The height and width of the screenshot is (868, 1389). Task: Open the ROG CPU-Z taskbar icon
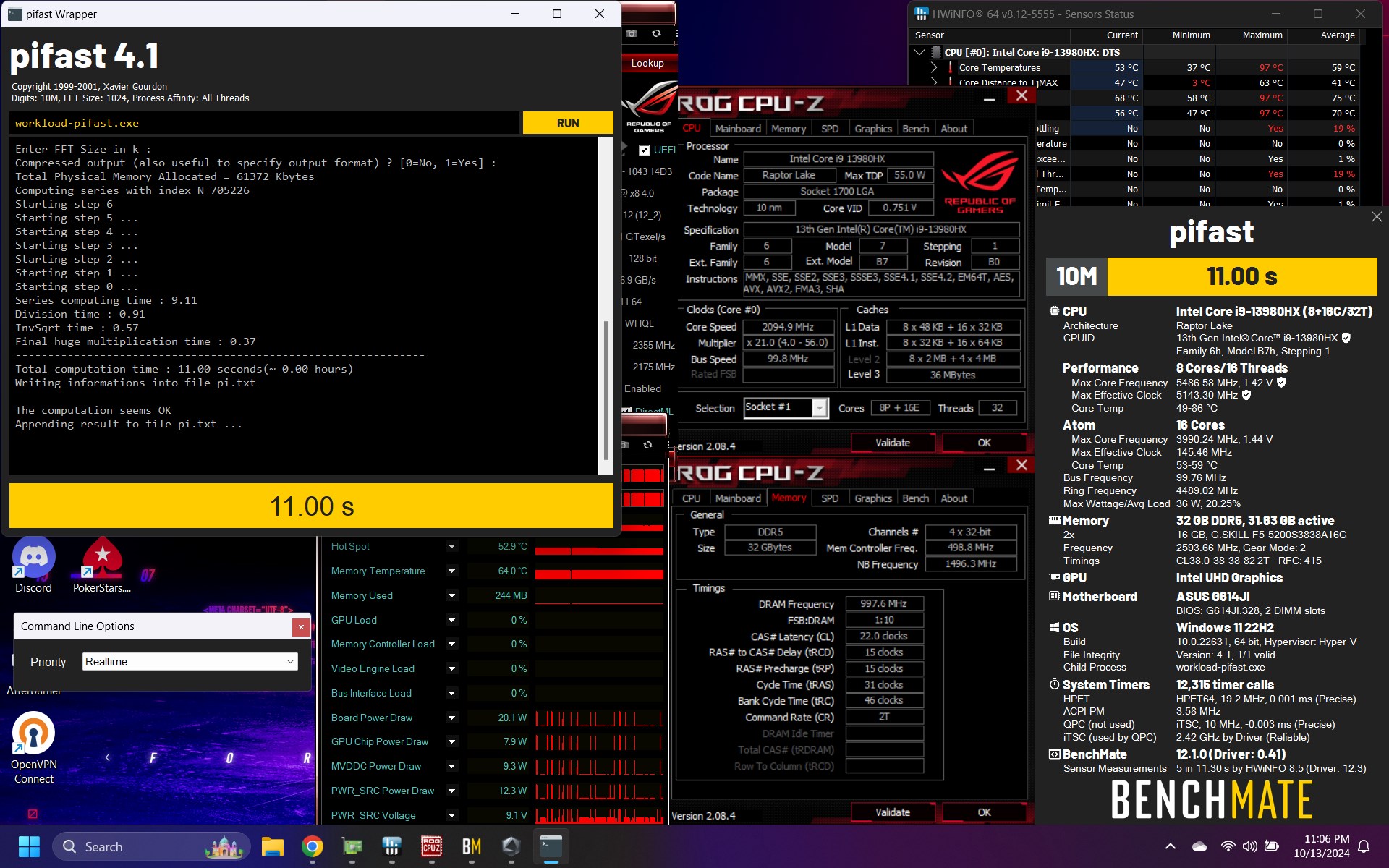pyautogui.click(x=432, y=846)
